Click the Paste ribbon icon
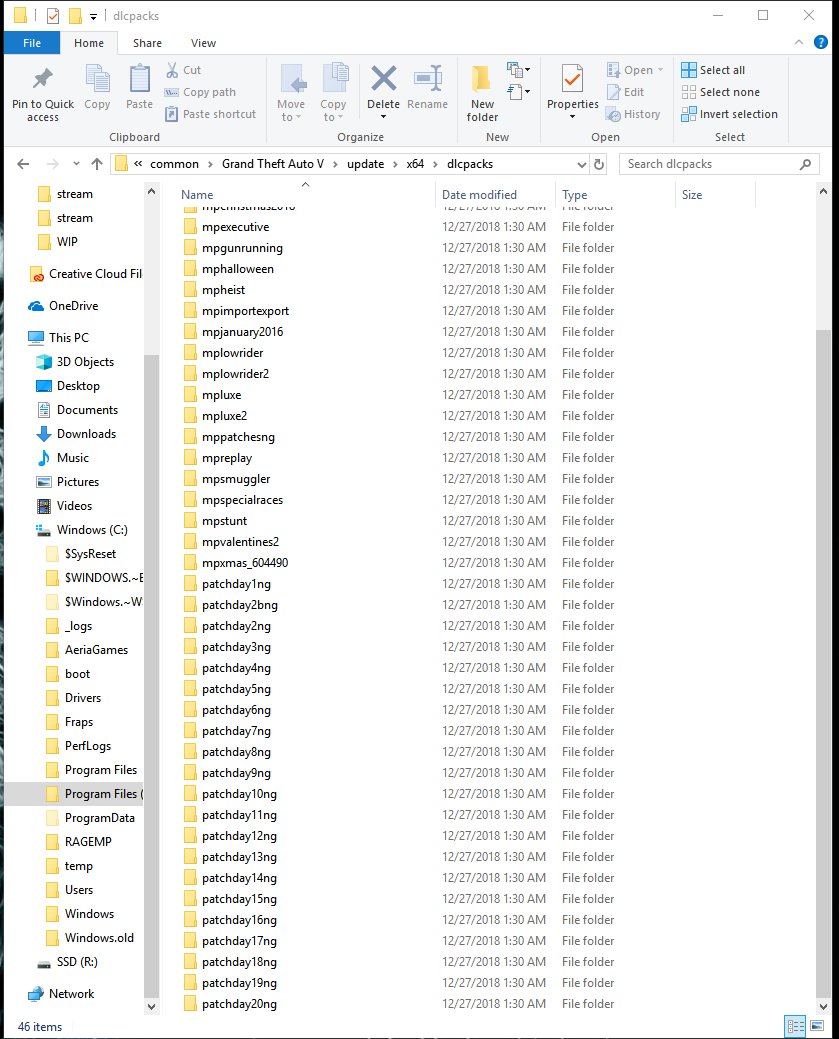839x1039 pixels. (x=139, y=79)
